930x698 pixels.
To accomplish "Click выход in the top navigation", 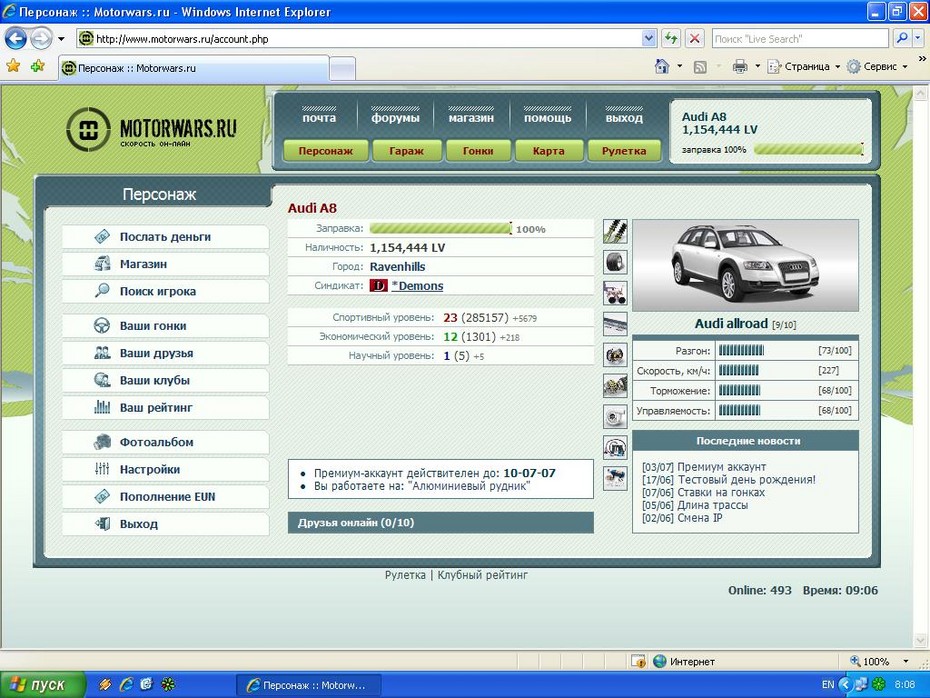I will (x=624, y=117).
